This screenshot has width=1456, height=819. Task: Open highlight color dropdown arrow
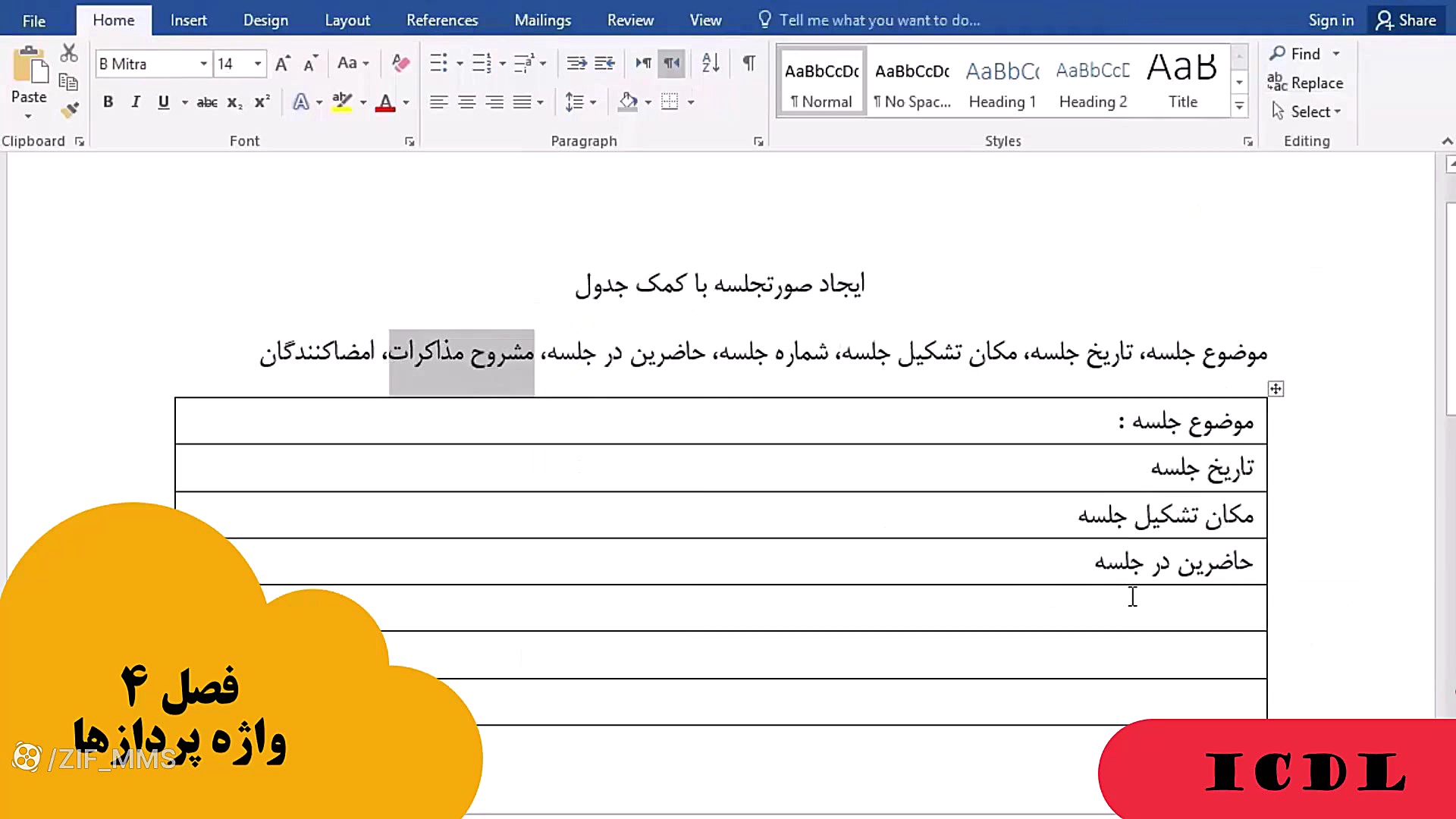point(363,102)
